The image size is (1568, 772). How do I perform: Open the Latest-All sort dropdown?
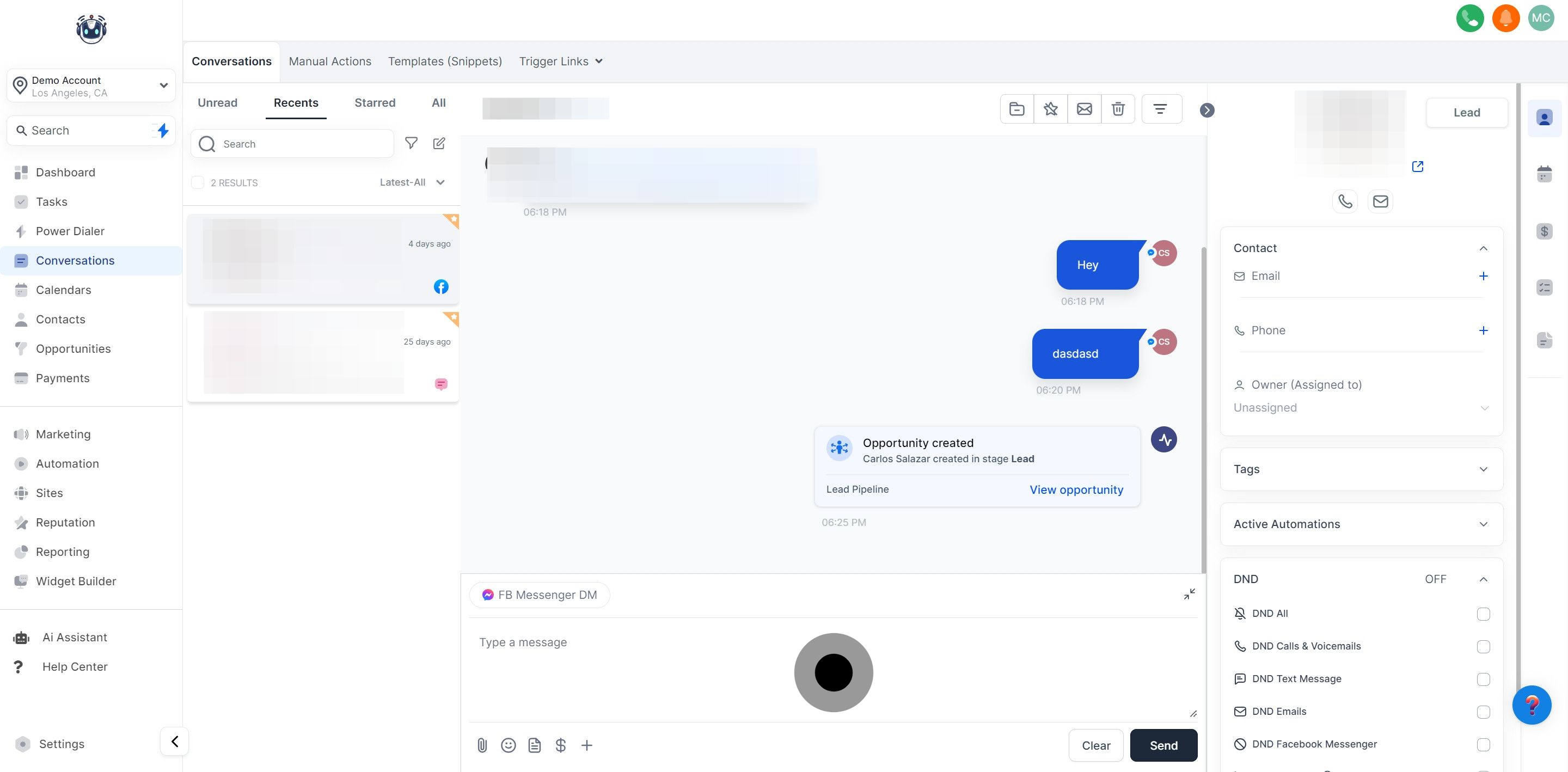pos(412,182)
